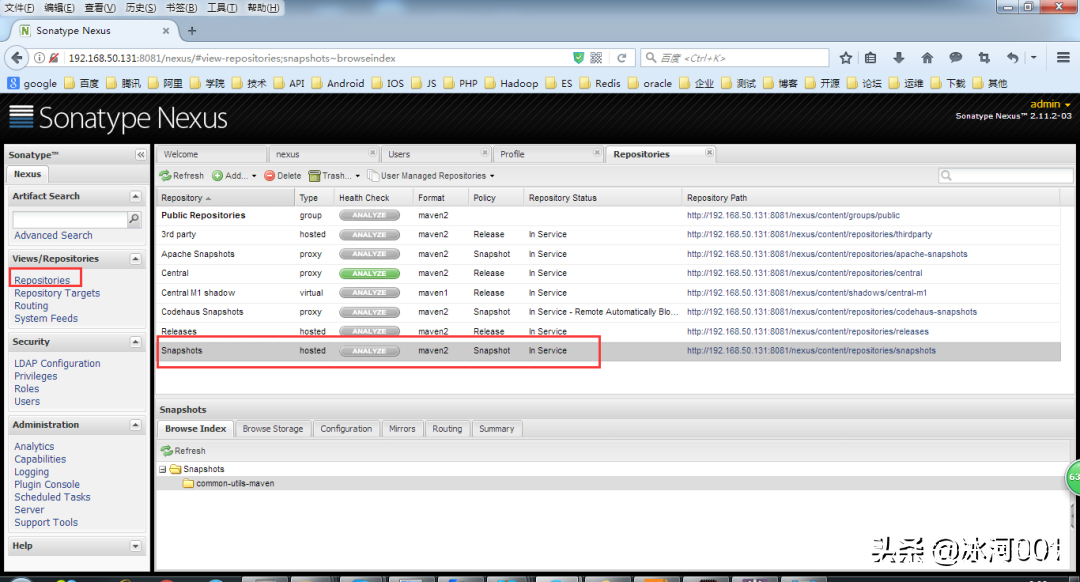This screenshot has height=582, width=1080.
Task: Open the downloads arrow icon
Action: click(x=899, y=58)
